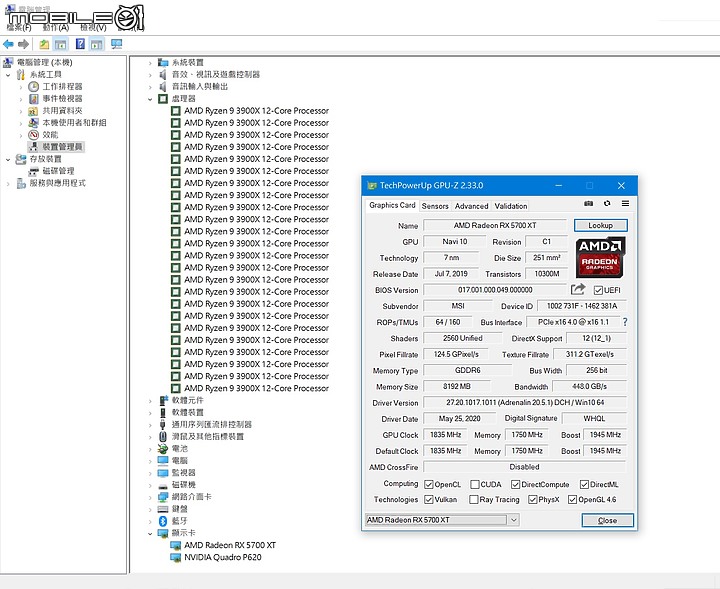Viewport: 720px width, 589px height.
Task: Toggle the OpenCL checkbox
Action: click(x=429, y=484)
